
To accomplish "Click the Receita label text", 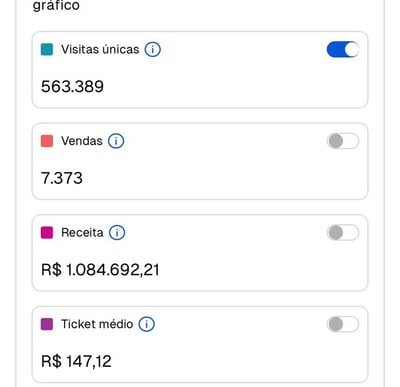I will point(82,232).
